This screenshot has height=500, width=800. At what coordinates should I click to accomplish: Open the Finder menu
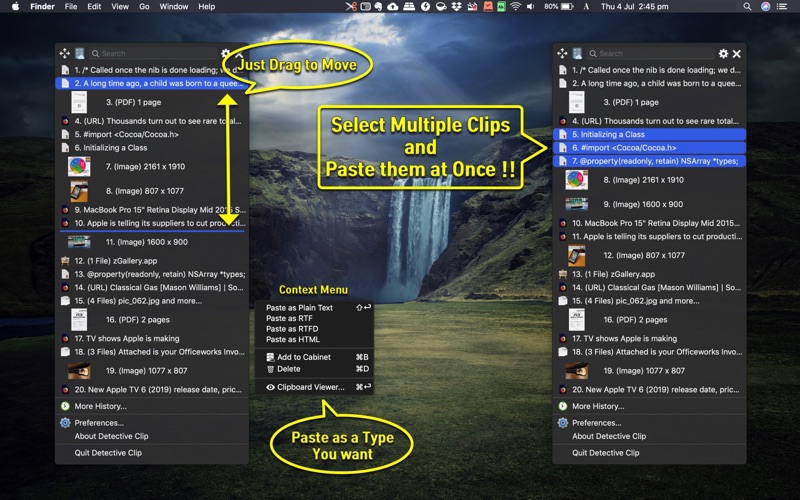pyautogui.click(x=42, y=7)
